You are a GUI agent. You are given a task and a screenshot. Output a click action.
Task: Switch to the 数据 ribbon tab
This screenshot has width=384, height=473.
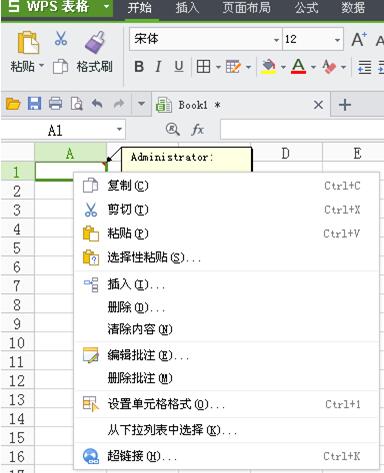coord(353,7)
